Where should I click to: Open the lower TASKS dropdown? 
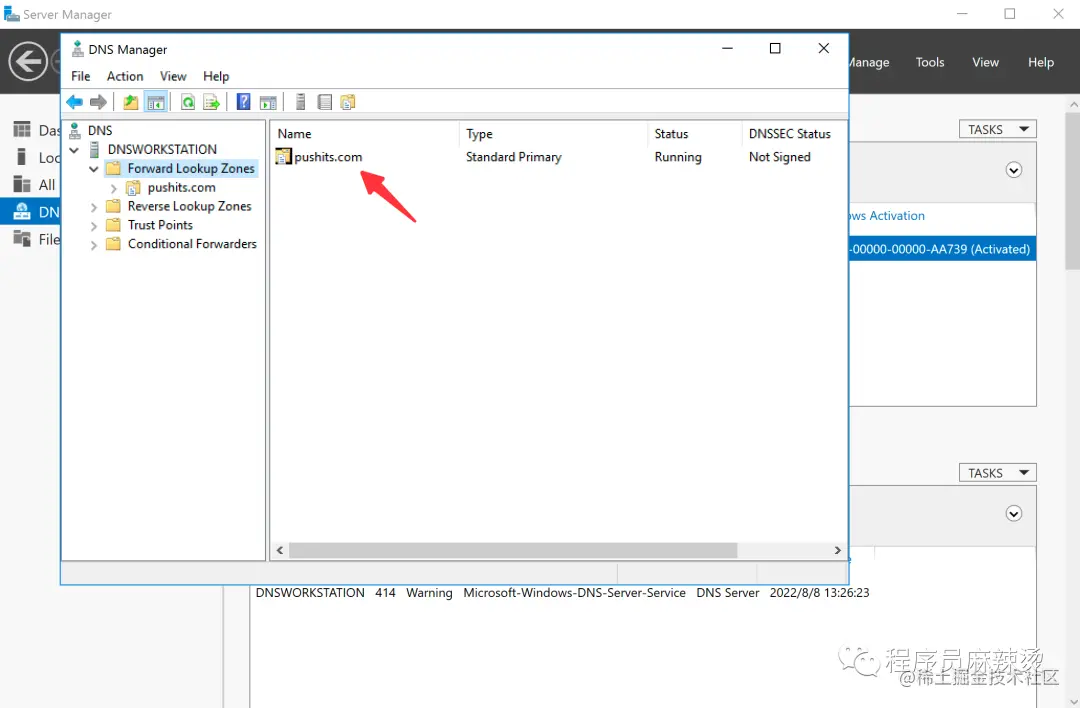pyautogui.click(x=997, y=472)
